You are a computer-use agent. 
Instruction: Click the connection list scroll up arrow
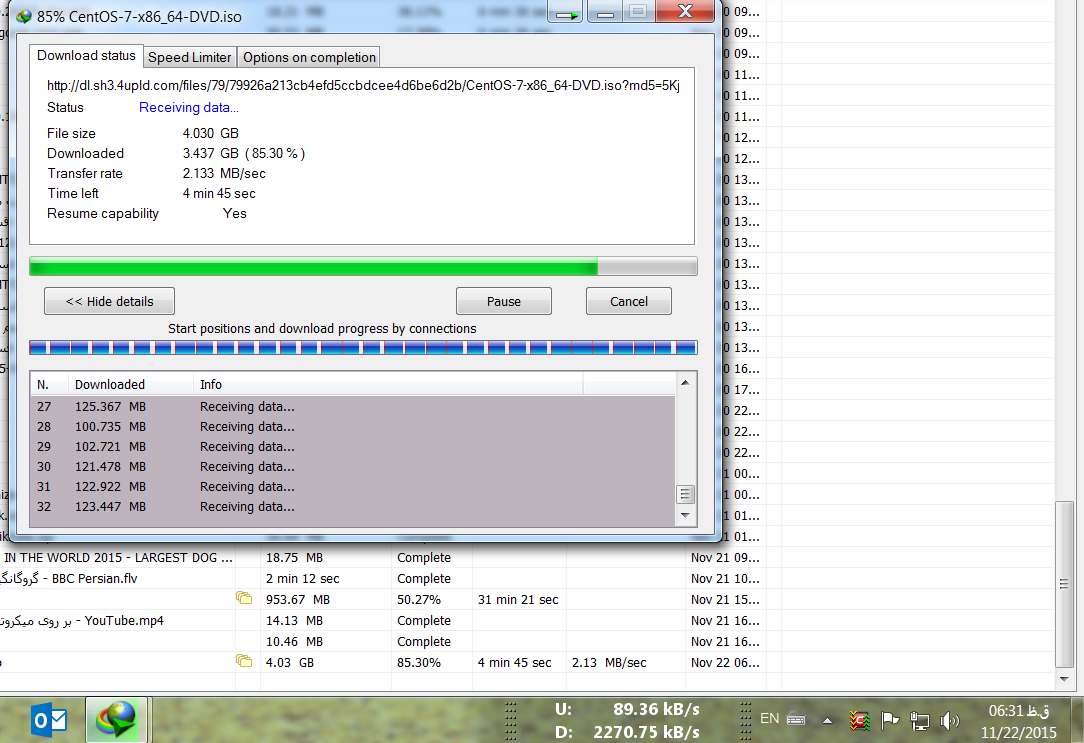[x=685, y=382]
